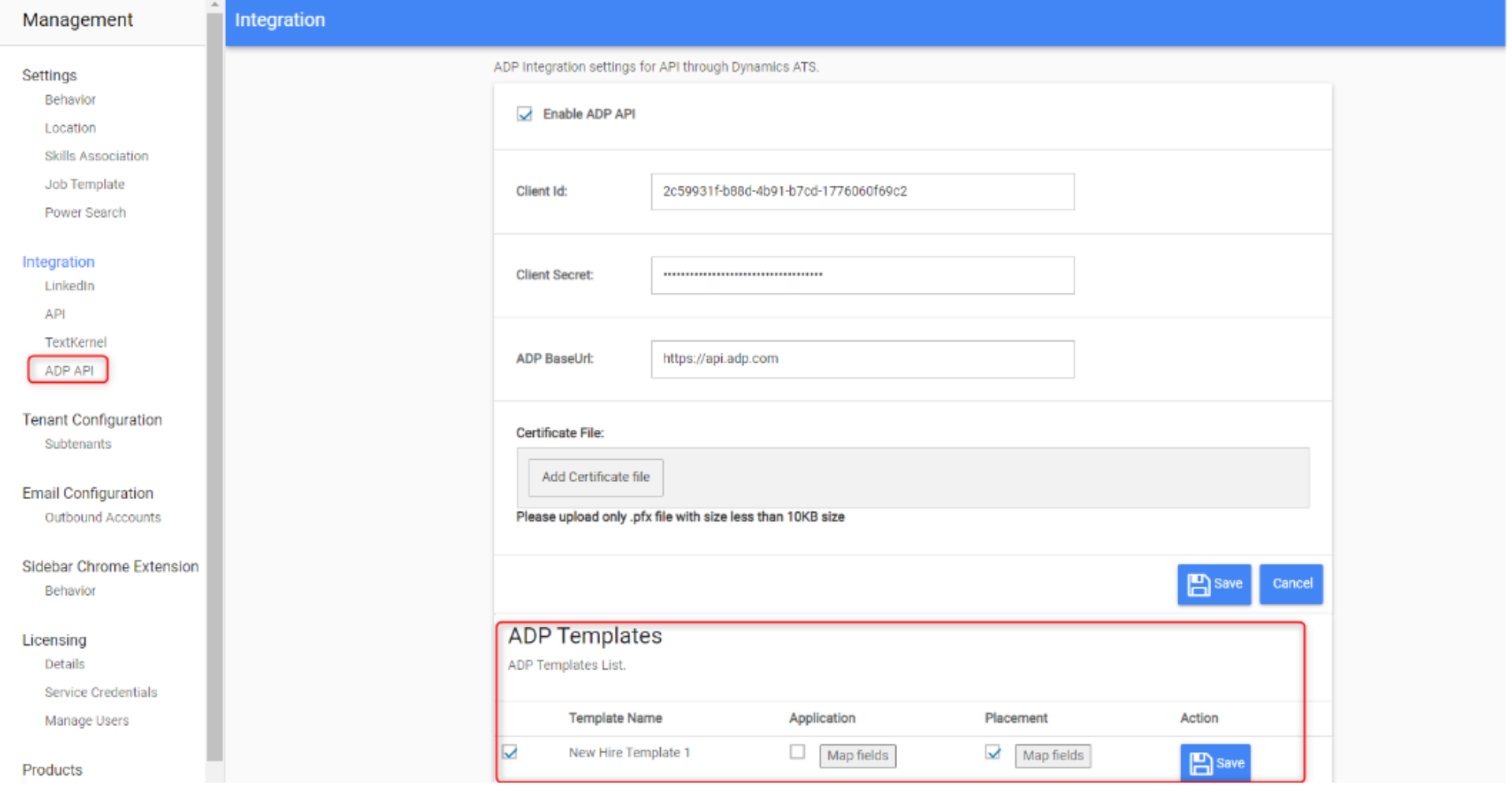Save the New Hire Template 1 row
The image size is (1512, 796).
pyautogui.click(x=1215, y=763)
